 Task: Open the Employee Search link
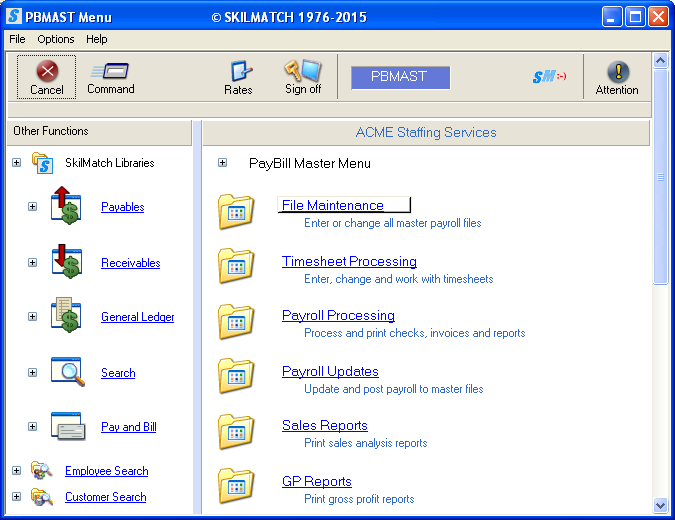point(106,471)
